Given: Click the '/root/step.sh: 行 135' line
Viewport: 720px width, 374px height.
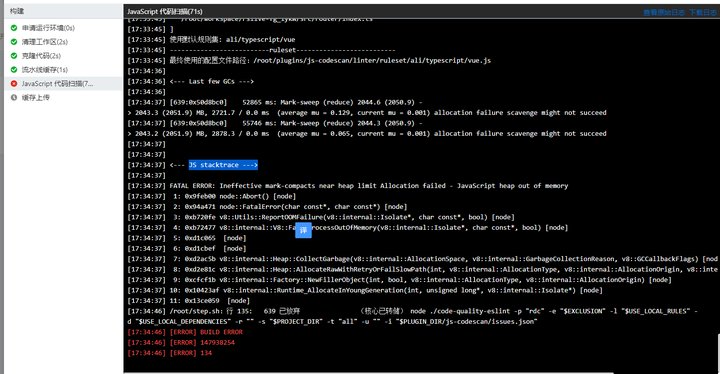Looking at the screenshot, I should 412,317.
